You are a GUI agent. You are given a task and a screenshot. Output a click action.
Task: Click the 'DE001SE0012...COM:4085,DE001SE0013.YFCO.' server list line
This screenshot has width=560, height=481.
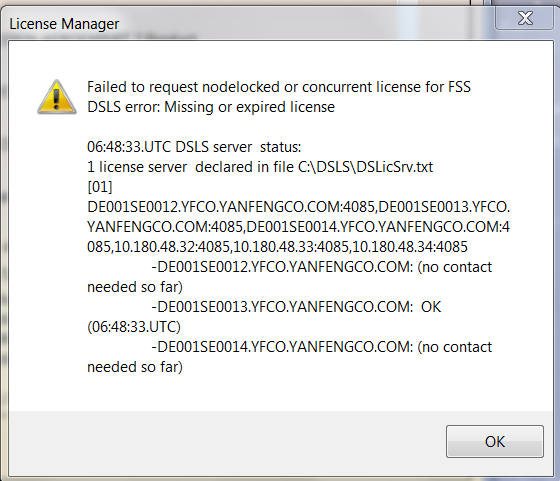299,207
